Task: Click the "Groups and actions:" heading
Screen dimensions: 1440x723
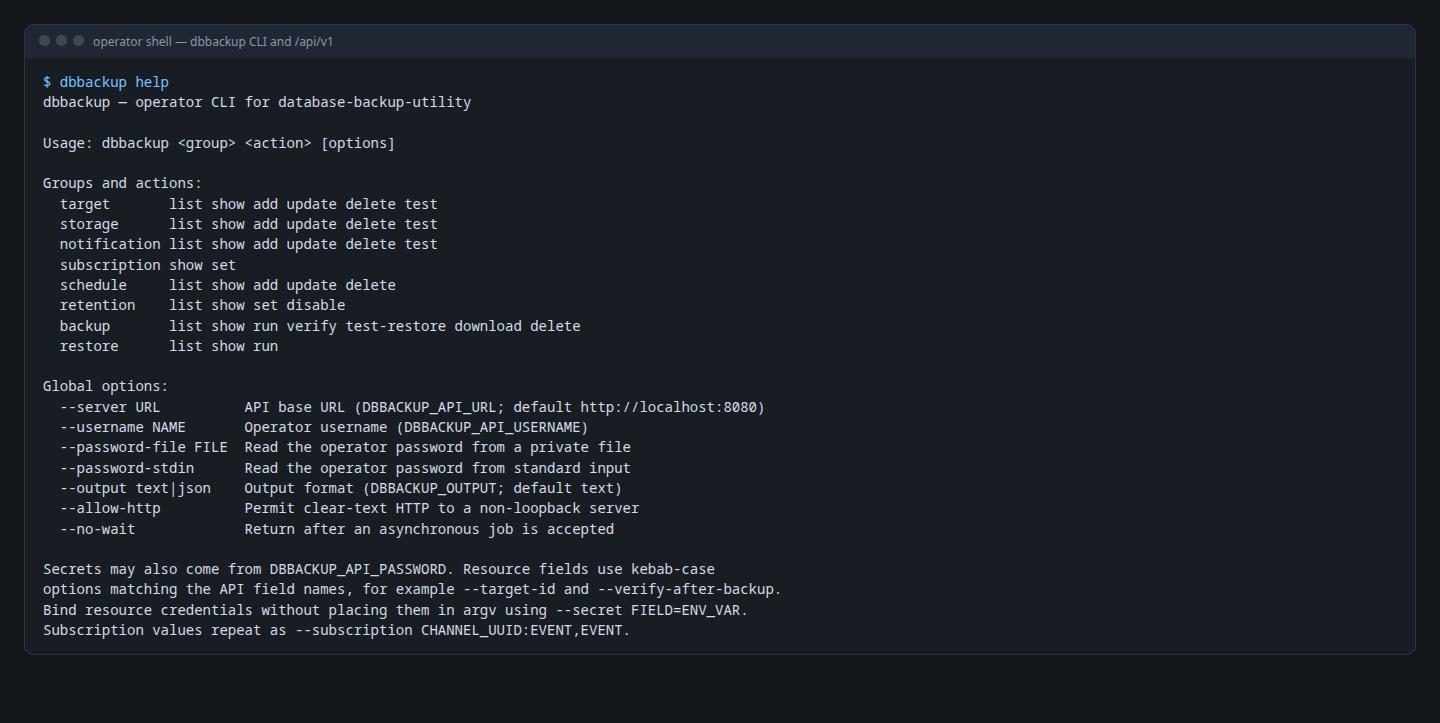Action: click(x=122, y=183)
